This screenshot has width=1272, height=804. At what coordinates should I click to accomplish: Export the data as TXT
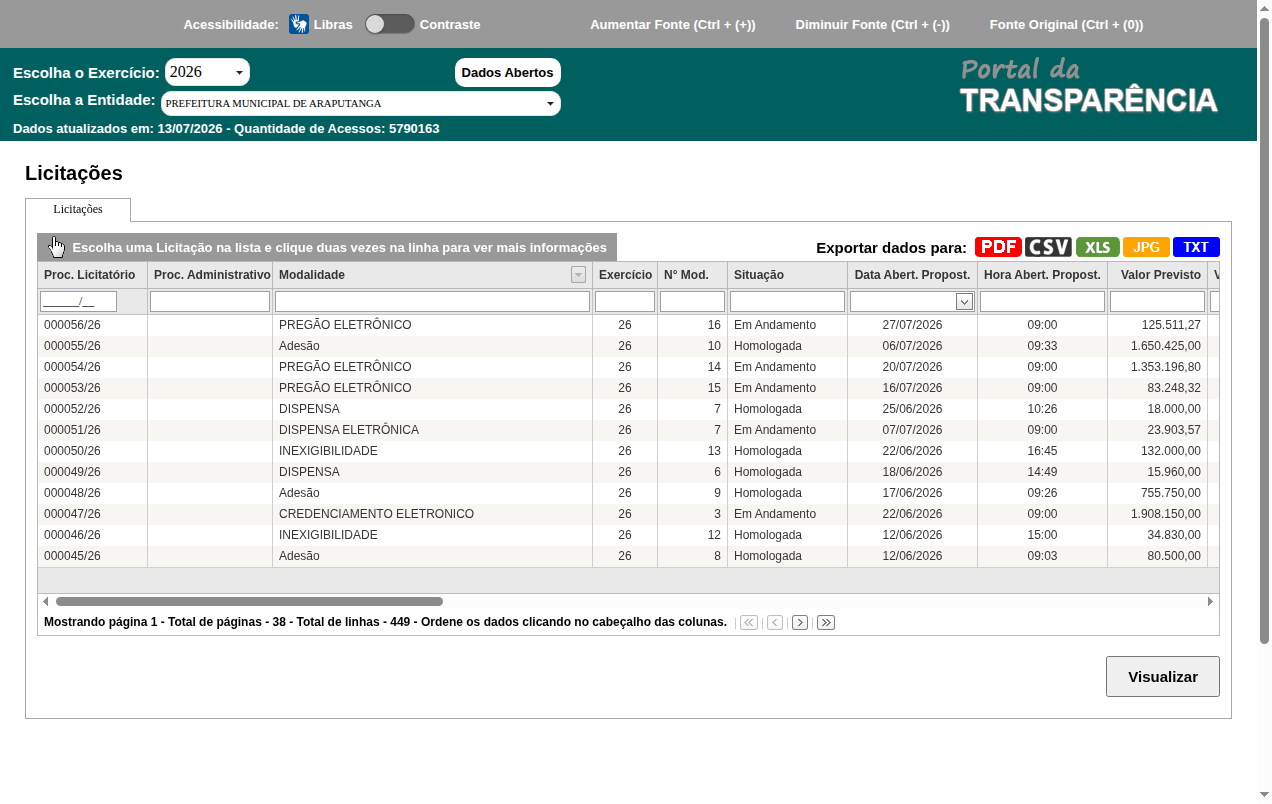pyautogui.click(x=1196, y=247)
